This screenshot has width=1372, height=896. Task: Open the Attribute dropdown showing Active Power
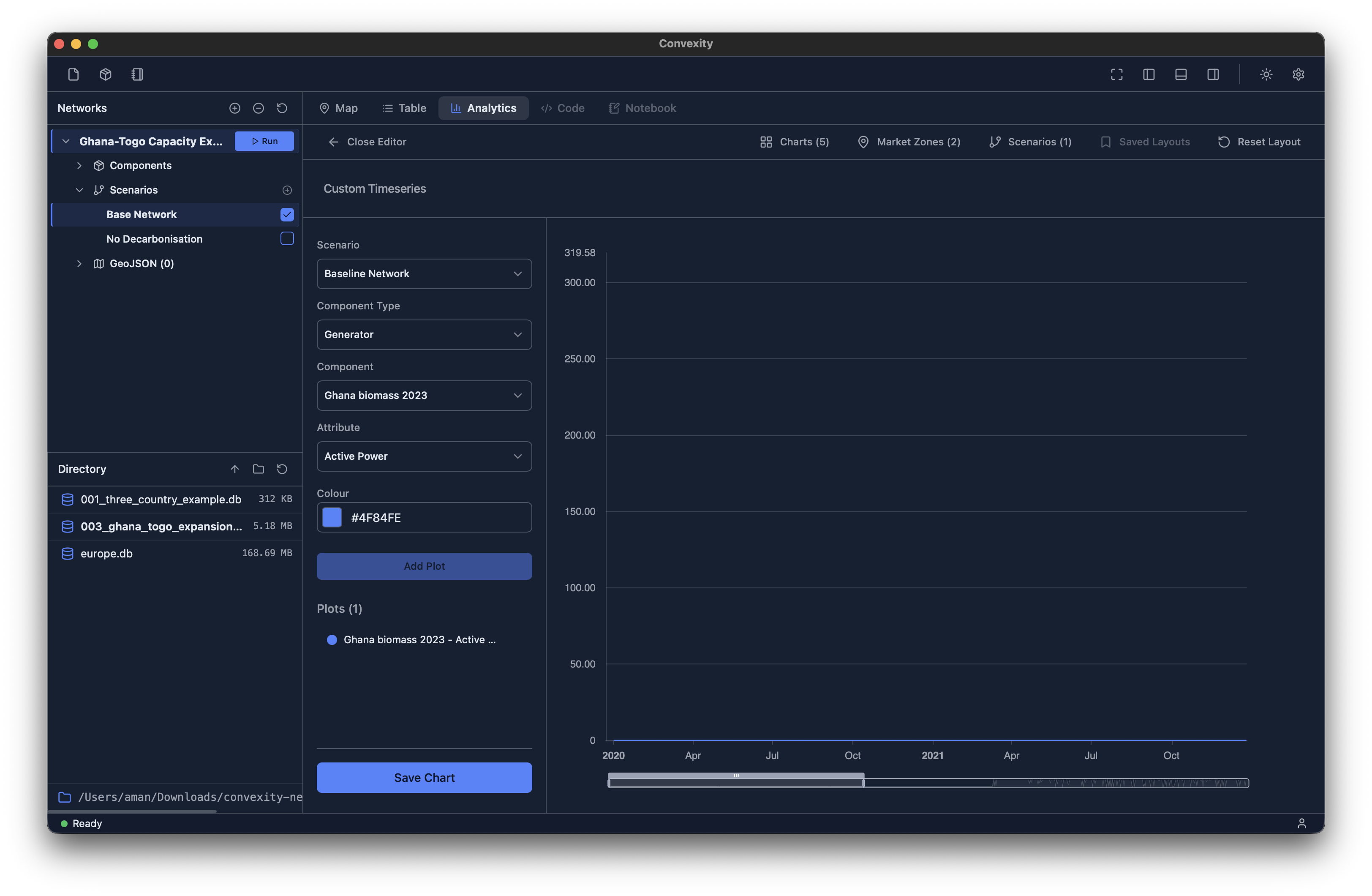(424, 456)
